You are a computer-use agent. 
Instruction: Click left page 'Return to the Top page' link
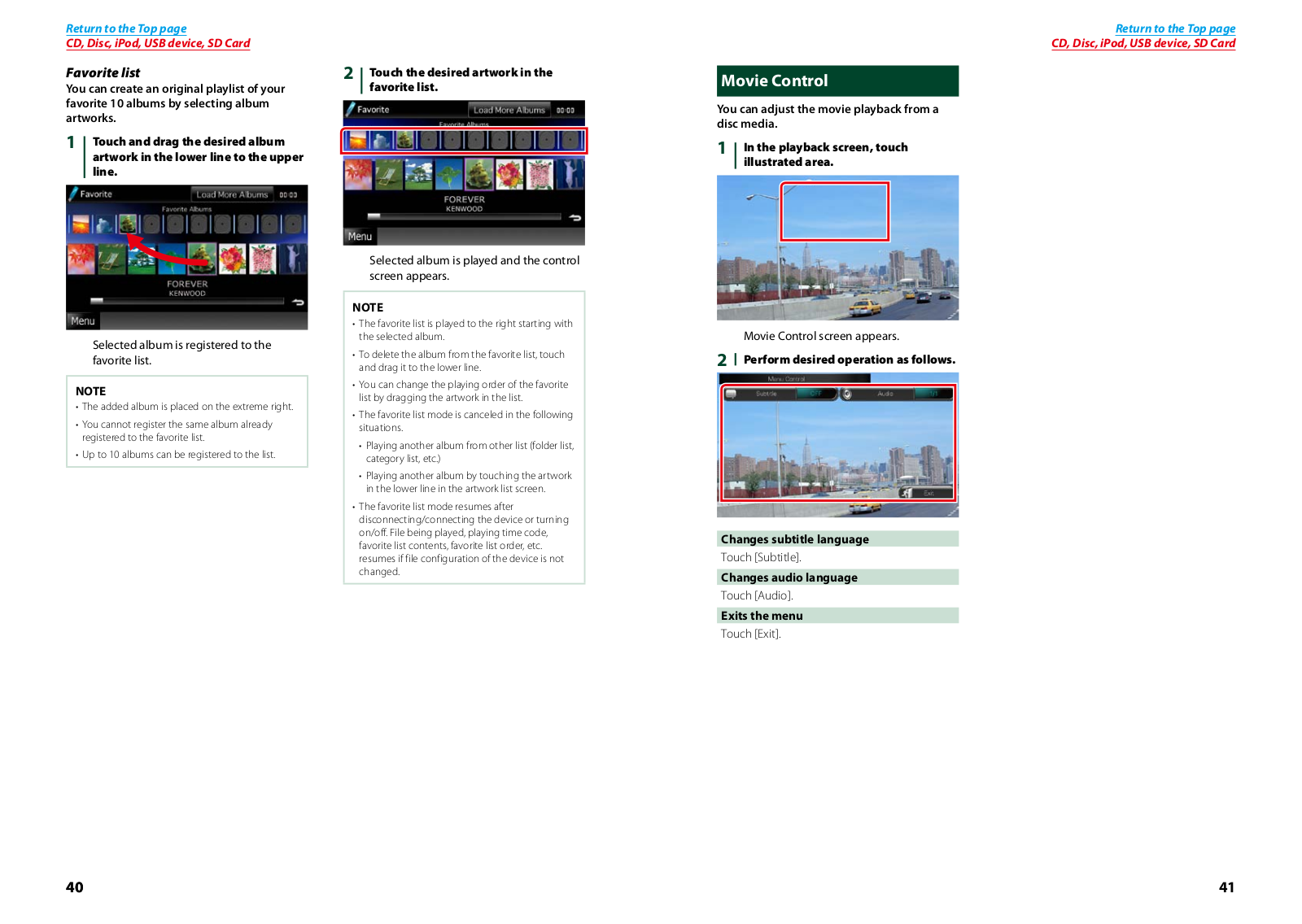coord(126,28)
